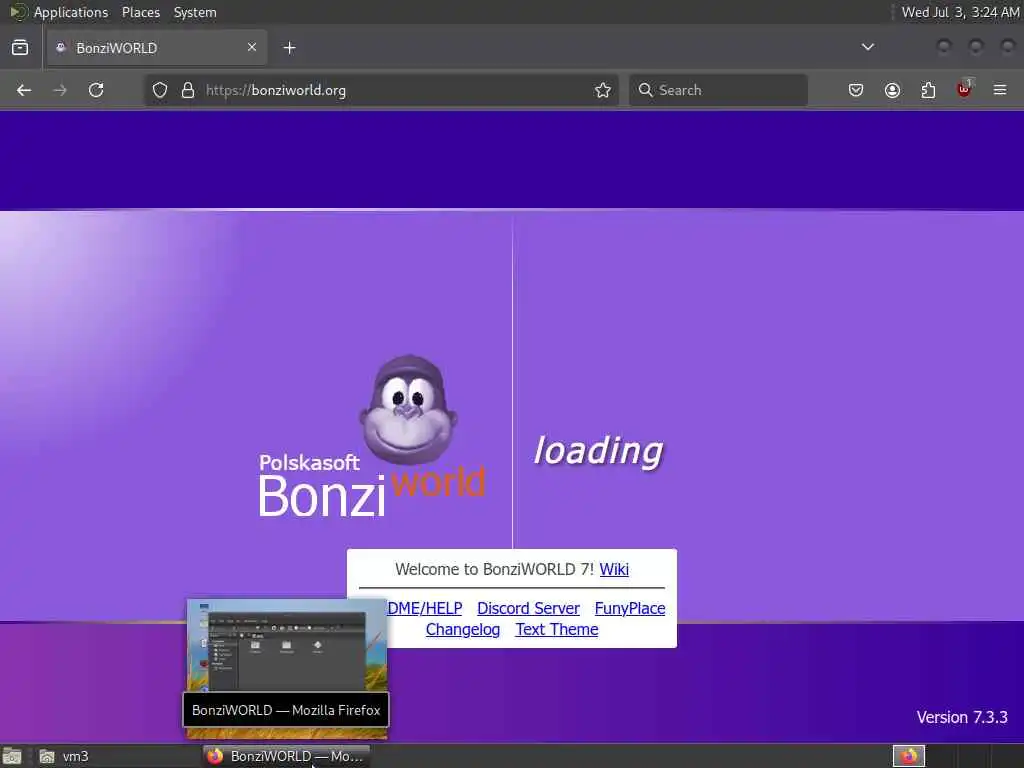
Task: Open the Firefox account icon
Action: [x=892, y=90]
